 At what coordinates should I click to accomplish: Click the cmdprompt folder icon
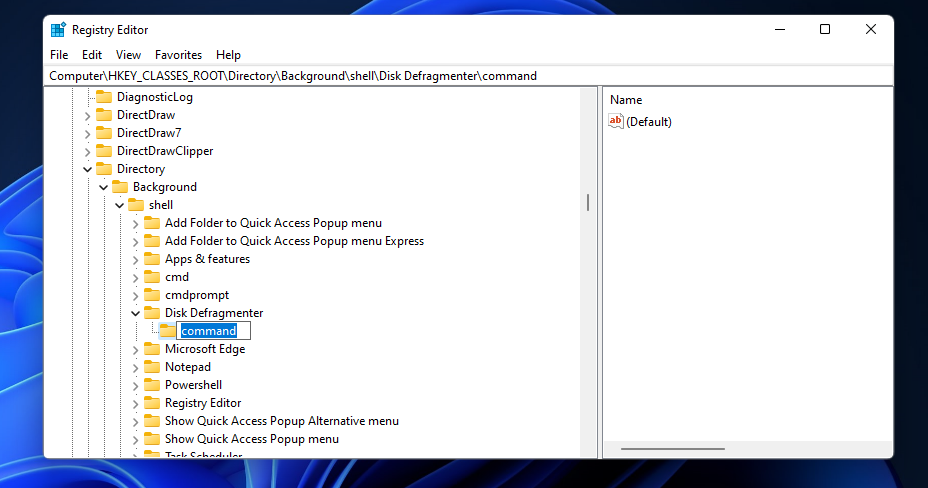click(152, 295)
